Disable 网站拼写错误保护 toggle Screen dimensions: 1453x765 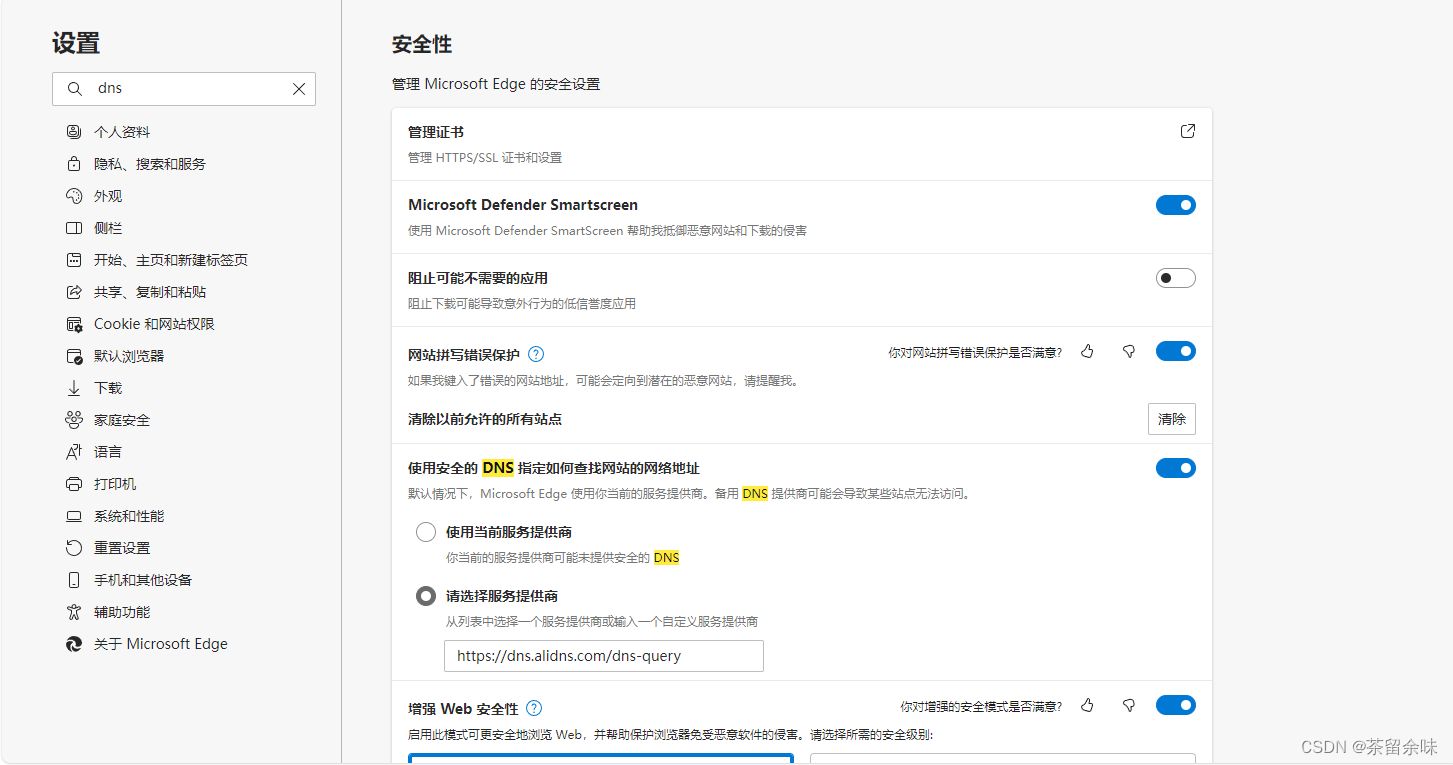(x=1176, y=351)
